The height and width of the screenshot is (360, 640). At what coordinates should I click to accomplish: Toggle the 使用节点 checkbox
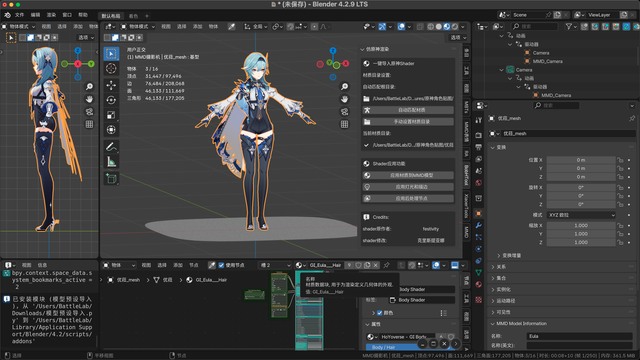click(221, 265)
